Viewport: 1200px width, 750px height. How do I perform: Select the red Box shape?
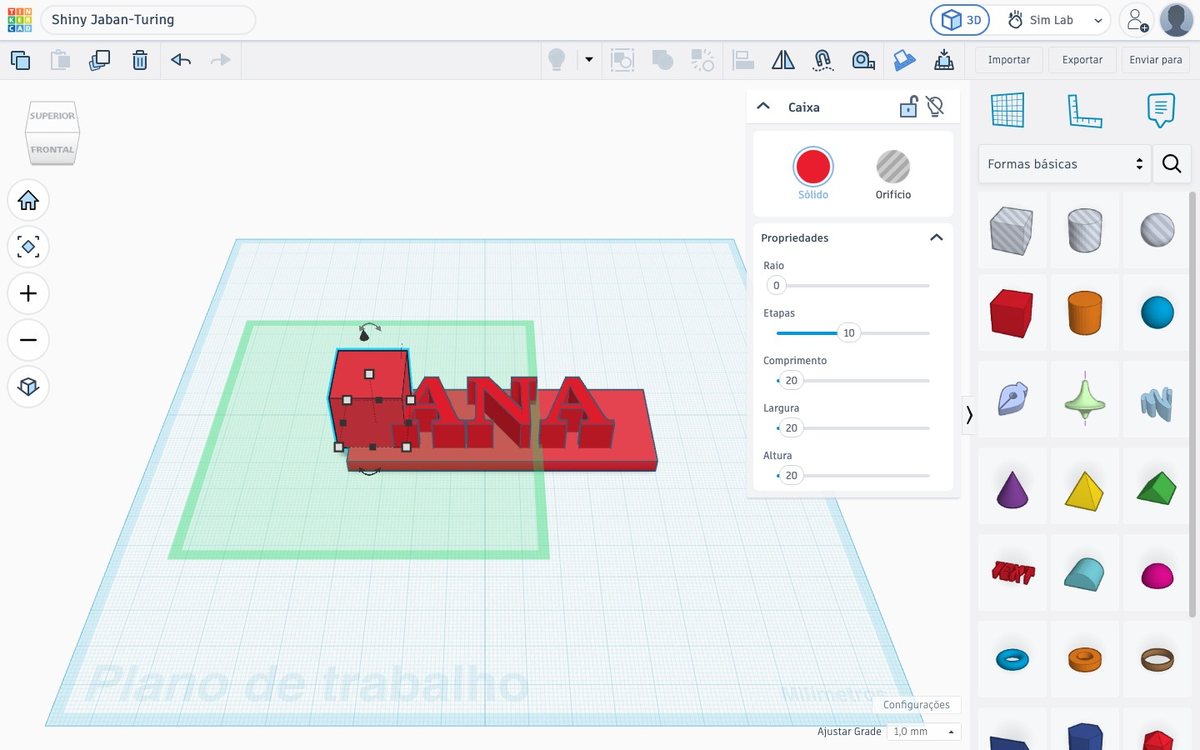1012,313
